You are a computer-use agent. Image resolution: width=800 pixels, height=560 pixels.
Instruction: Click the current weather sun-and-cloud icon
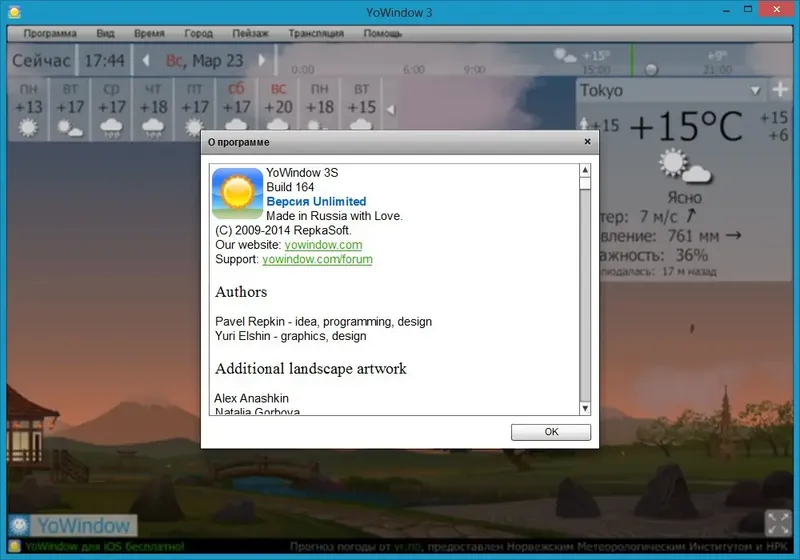684,166
